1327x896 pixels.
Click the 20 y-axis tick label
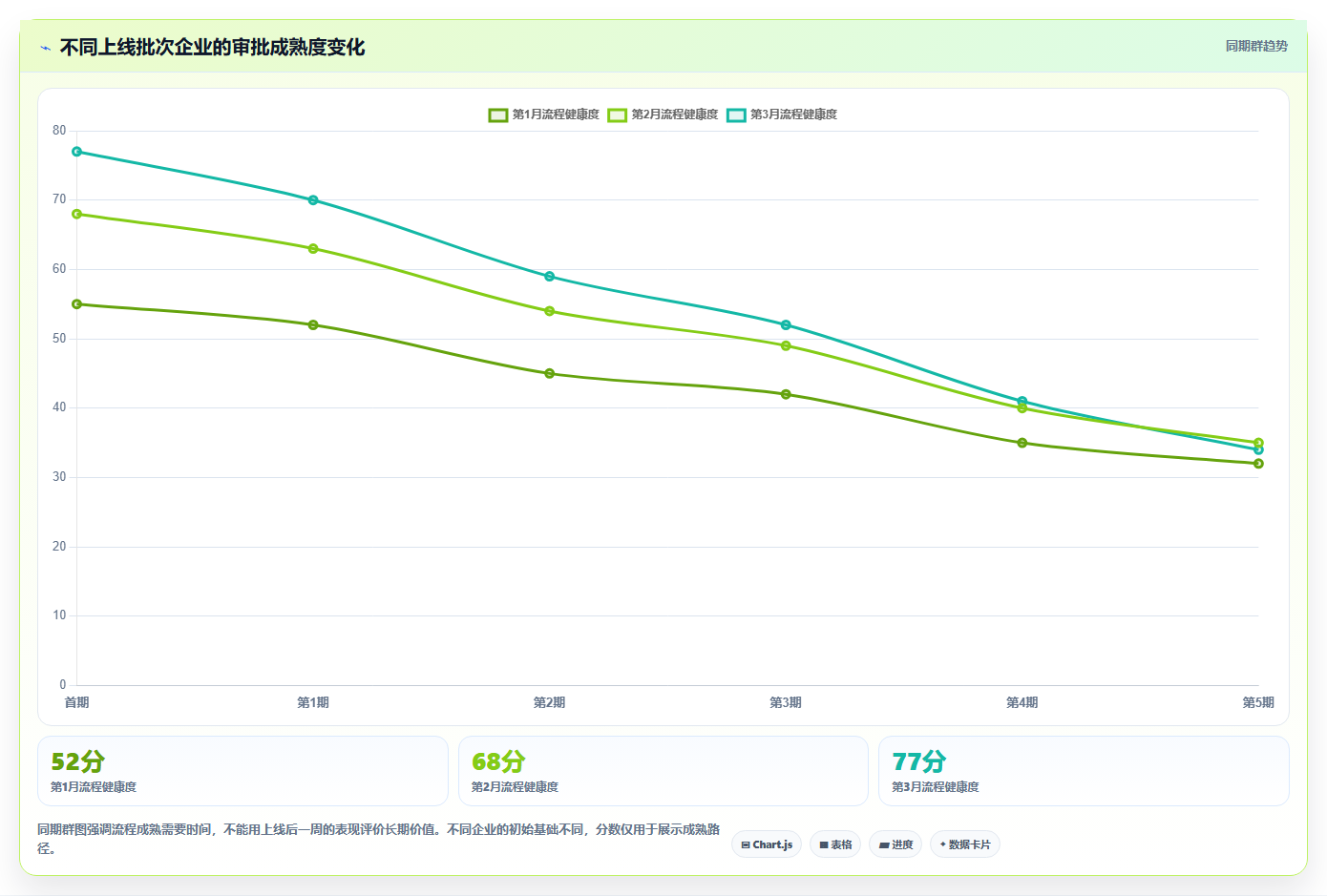point(59,547)
